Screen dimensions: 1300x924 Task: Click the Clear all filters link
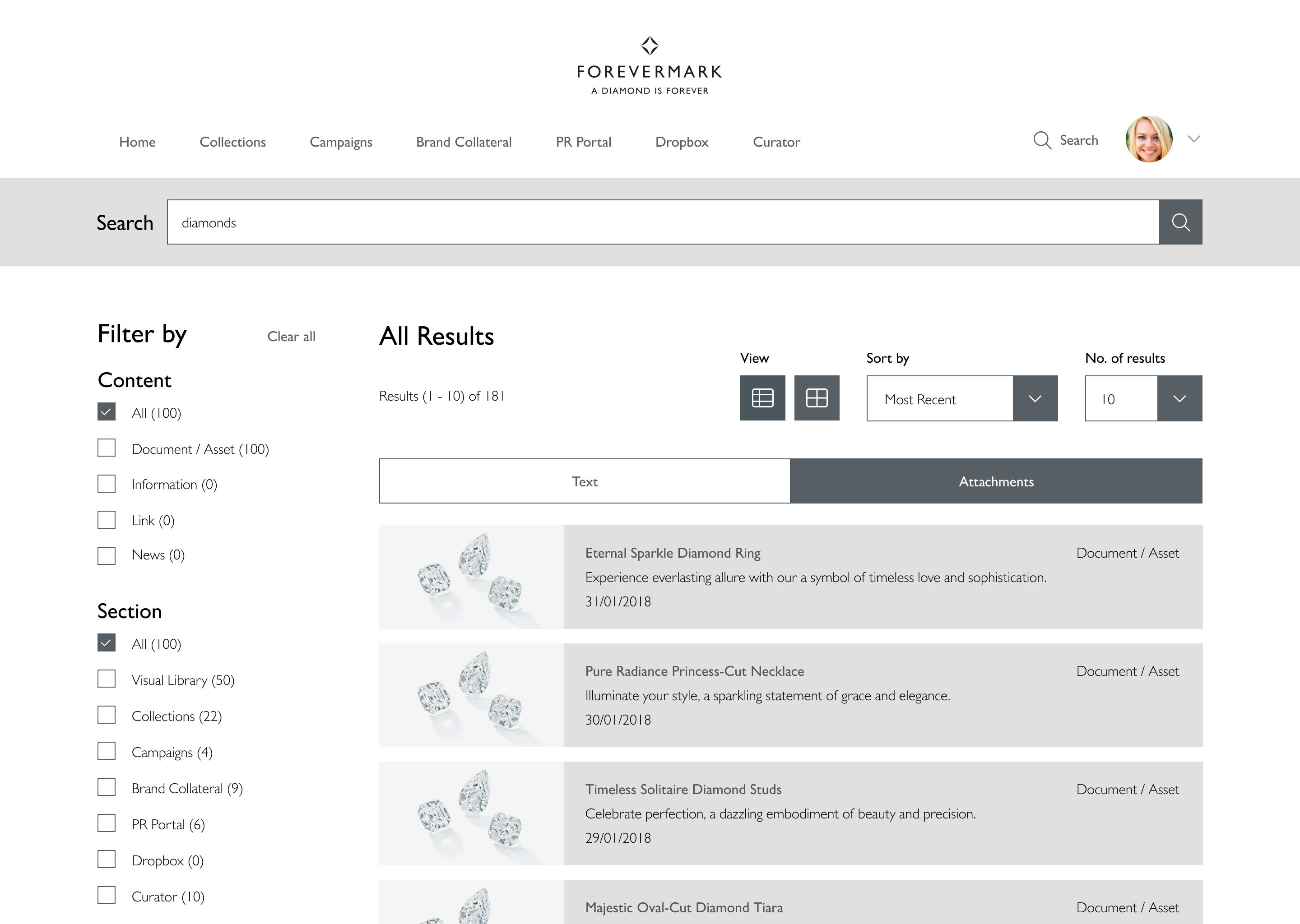(291, 336)
